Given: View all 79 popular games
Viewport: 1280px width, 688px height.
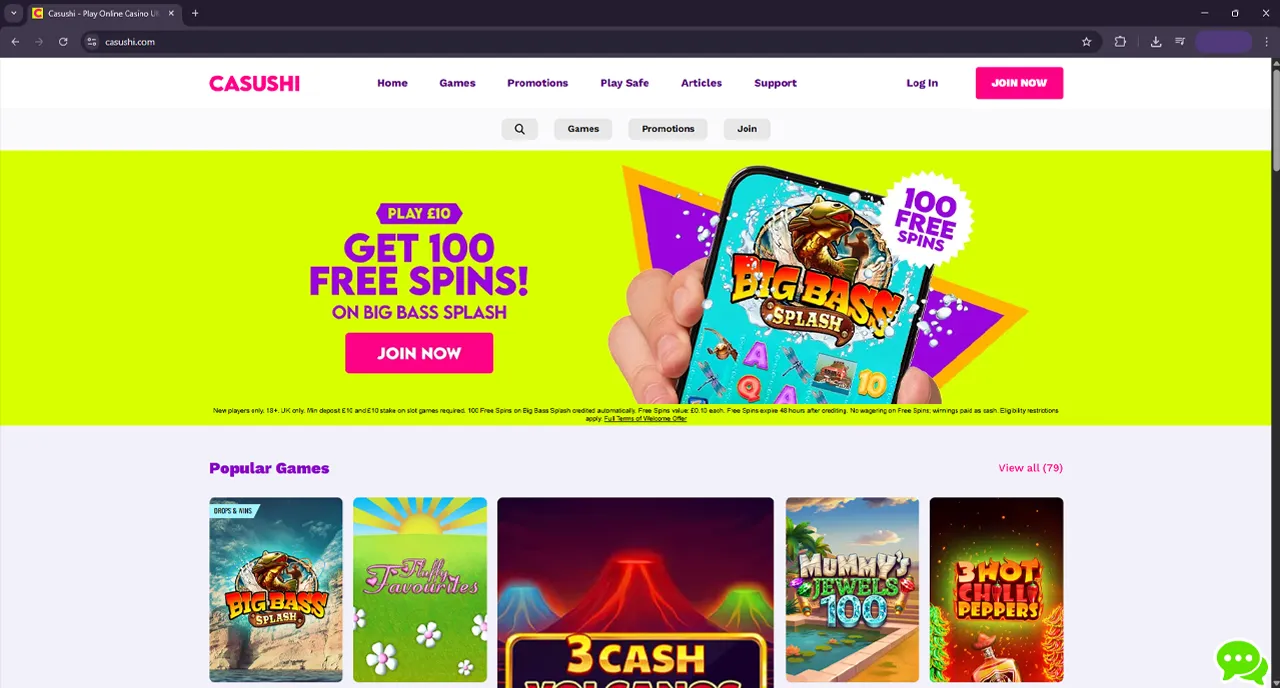Looking at the screenshot, I should click(x=1030, y=468).
